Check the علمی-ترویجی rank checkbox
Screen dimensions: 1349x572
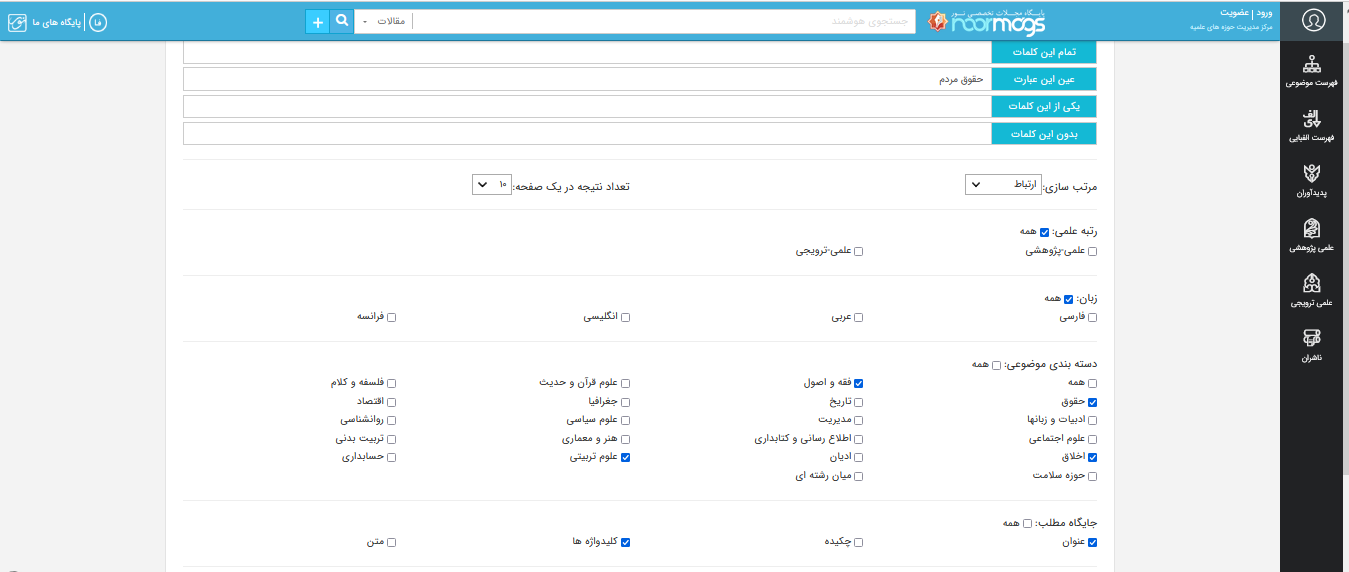(858, 252)
